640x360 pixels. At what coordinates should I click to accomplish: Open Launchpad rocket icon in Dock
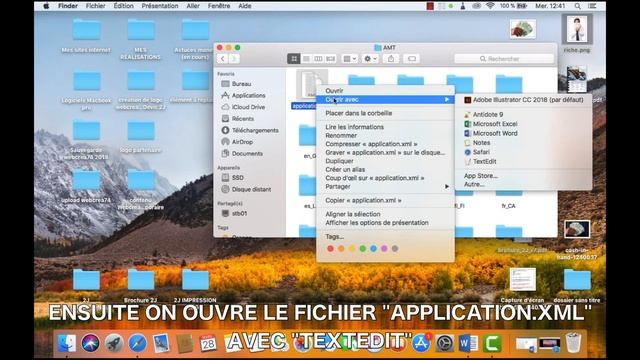pyautogui.click(x=114, y=343)
